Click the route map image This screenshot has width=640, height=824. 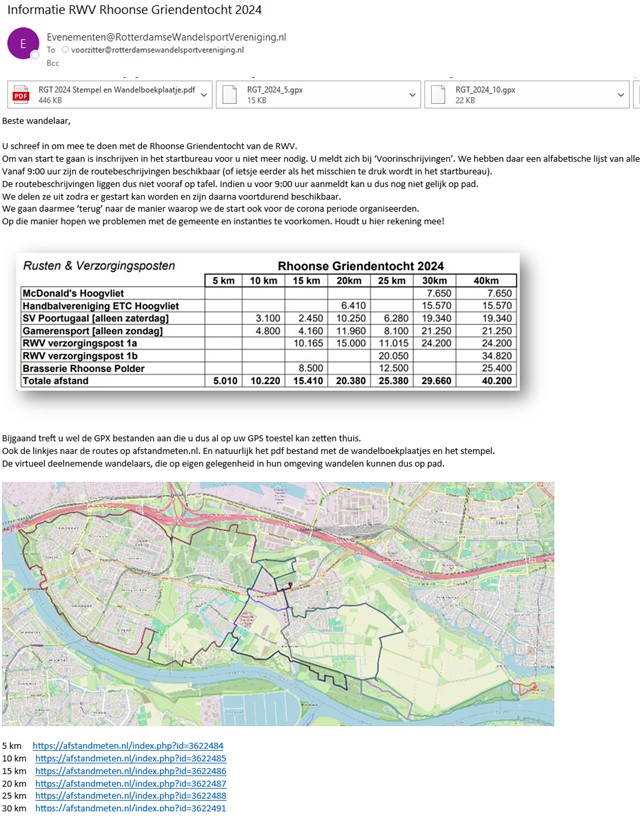click(x=277, y=603)
